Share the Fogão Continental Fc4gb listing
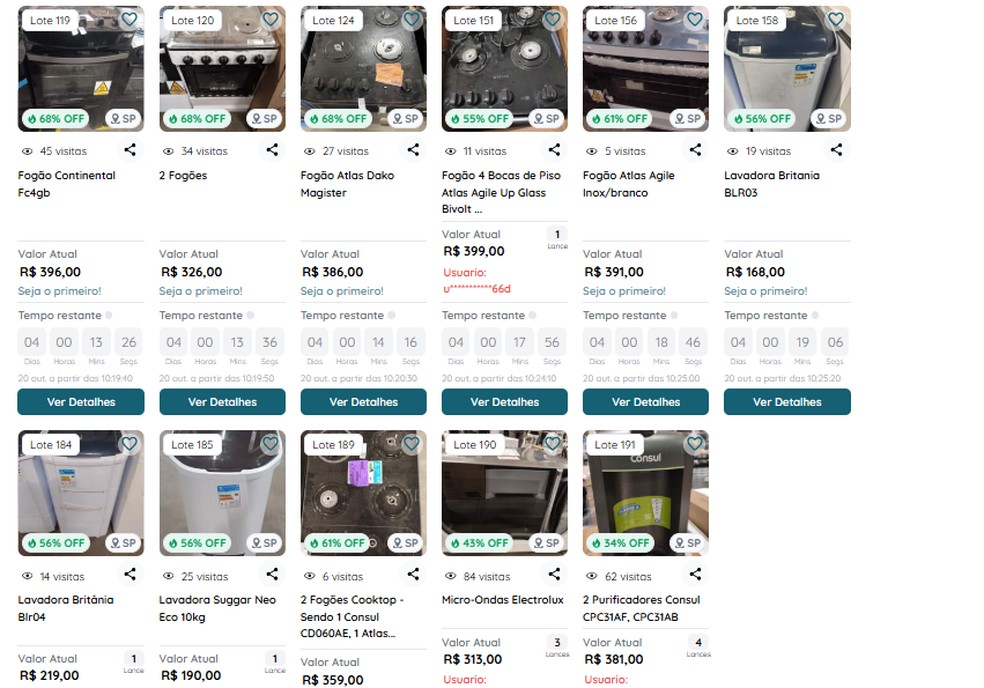 click(x=130, y=150)
